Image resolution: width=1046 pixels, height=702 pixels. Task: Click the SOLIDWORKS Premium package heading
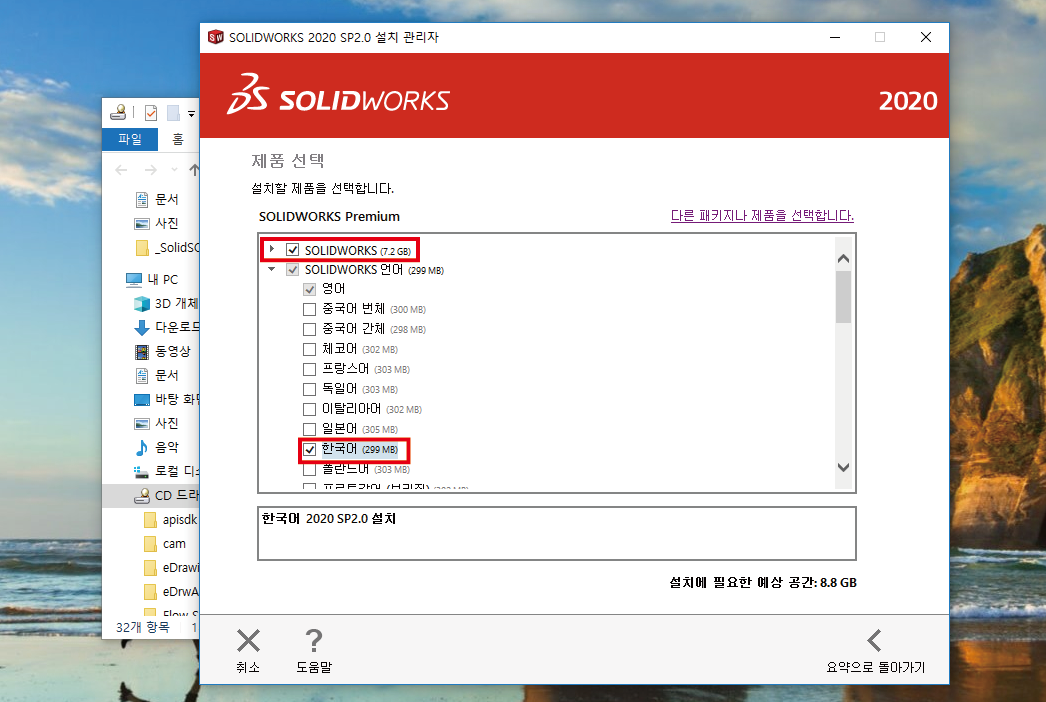click(x=329, y=216)
